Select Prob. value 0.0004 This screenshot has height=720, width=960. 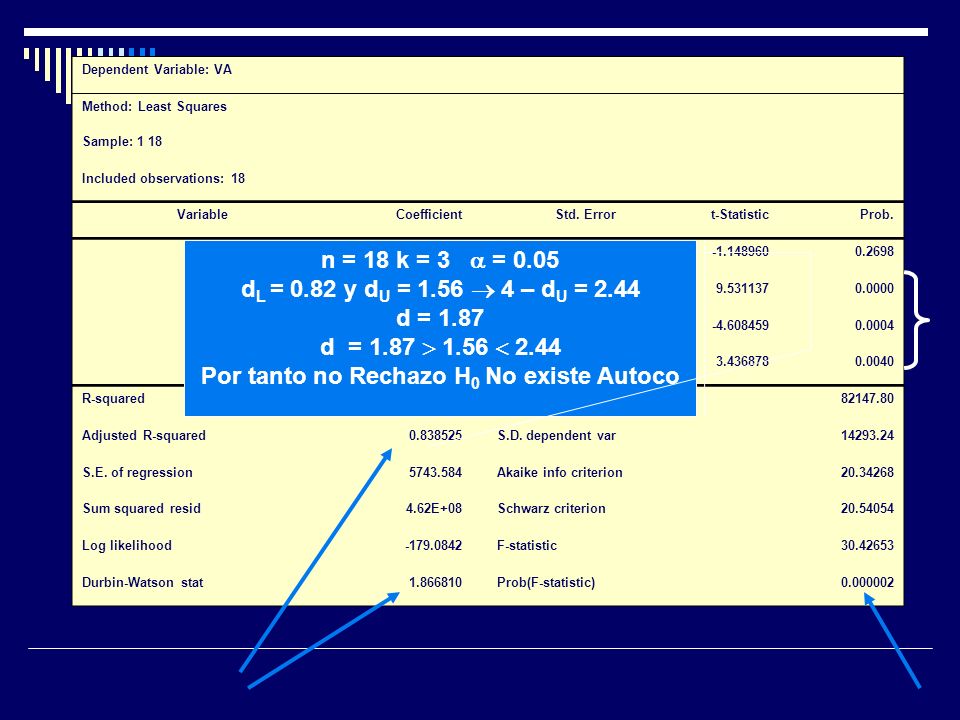[x=874, y=325]
